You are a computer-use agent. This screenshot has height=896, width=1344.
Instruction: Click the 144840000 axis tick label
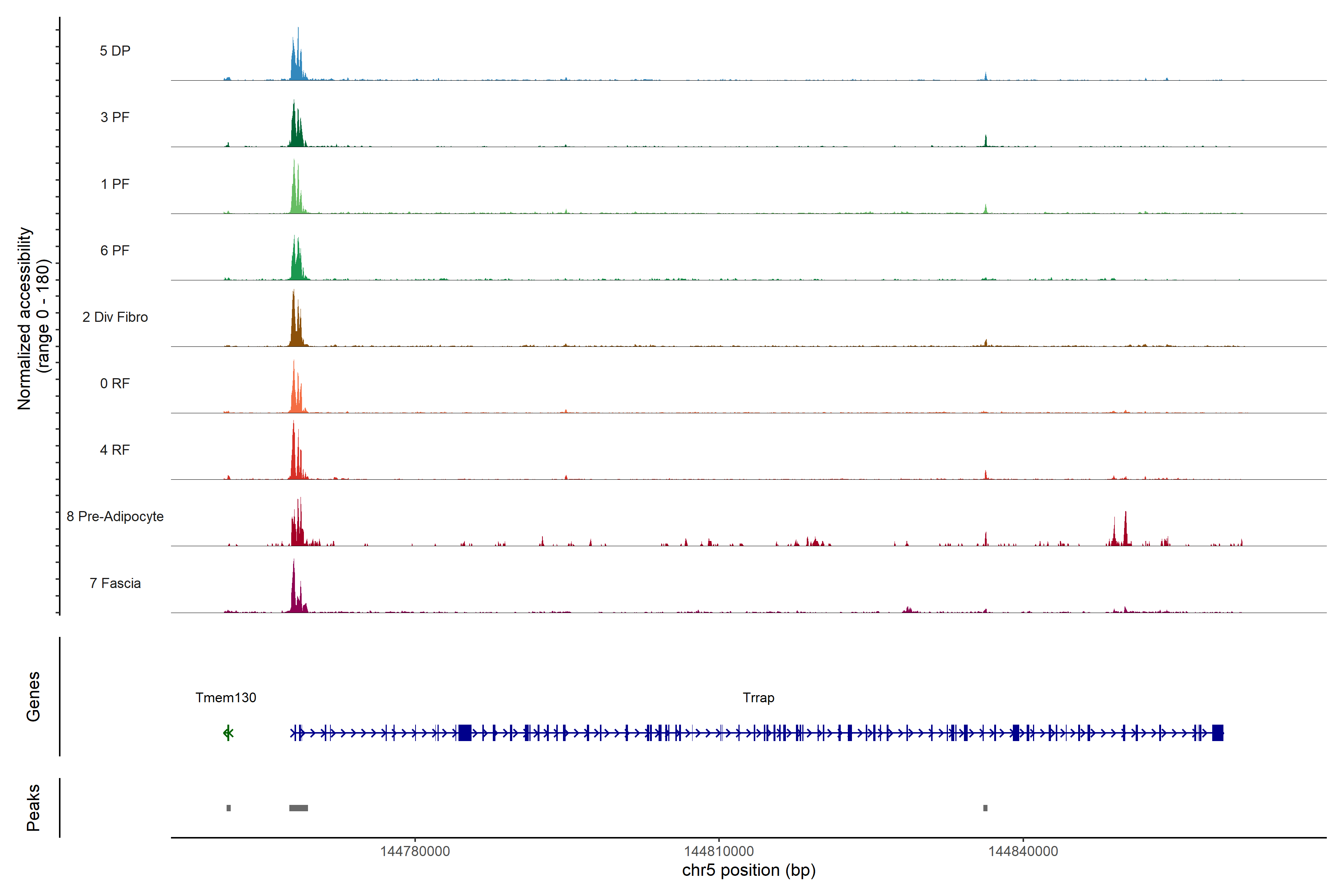coord(1023,851)
